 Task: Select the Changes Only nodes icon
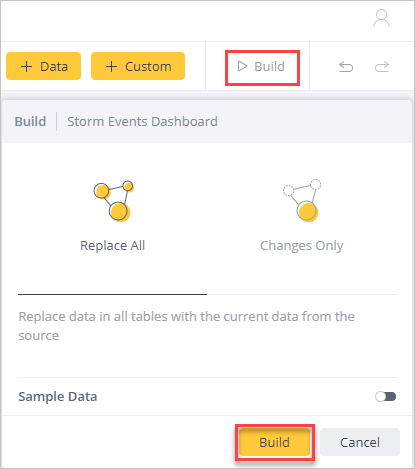(x=302, y=201)
